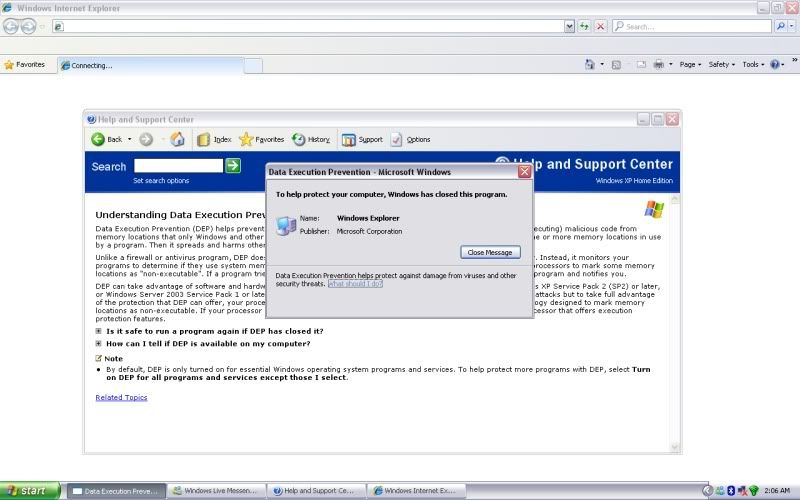Image resolution: width=800 pixels, height=500 pixels.
Task: Click the IE Search box
Action: point(692,26)
